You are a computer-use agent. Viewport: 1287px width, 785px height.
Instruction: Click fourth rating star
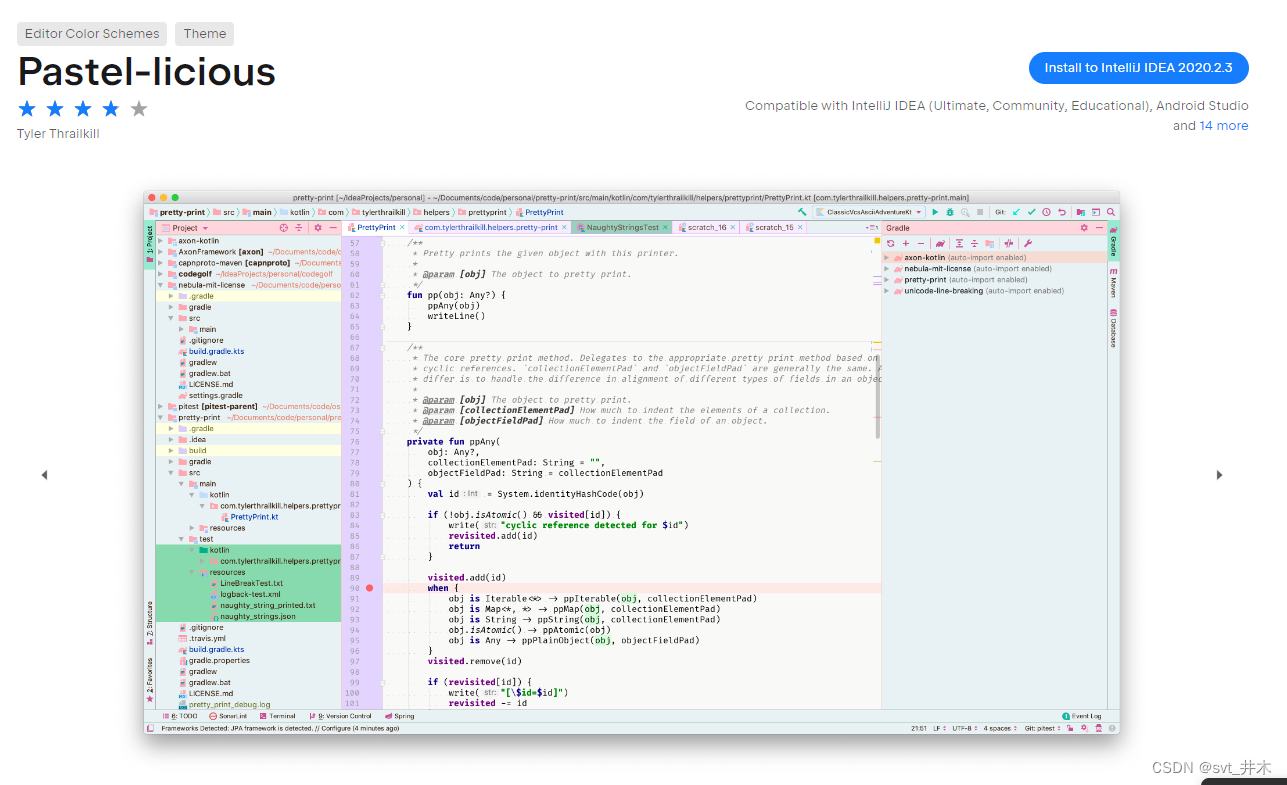tap(111, 109)
